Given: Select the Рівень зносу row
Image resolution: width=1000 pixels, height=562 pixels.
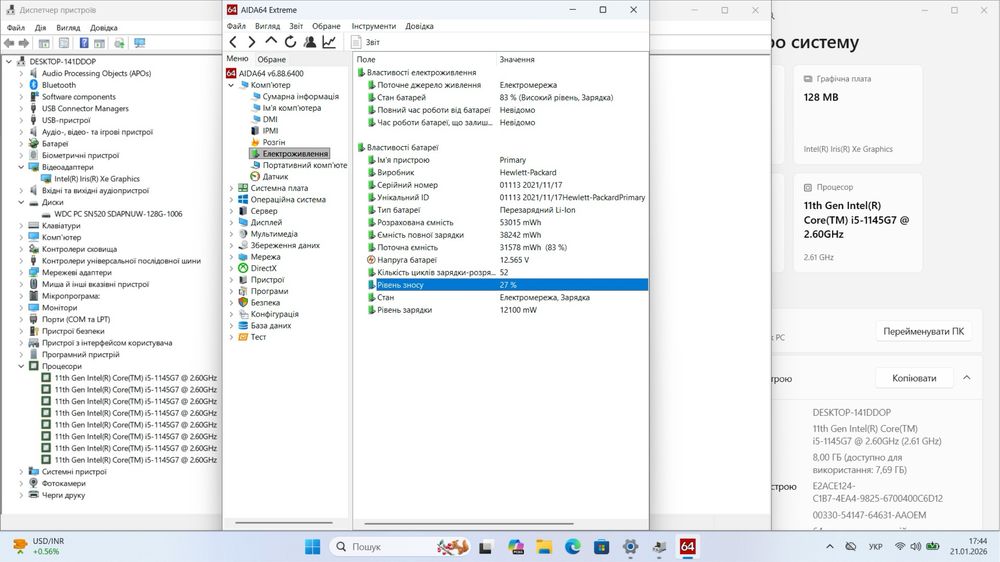Looking at the screenshot, I should tap(508, 285).
